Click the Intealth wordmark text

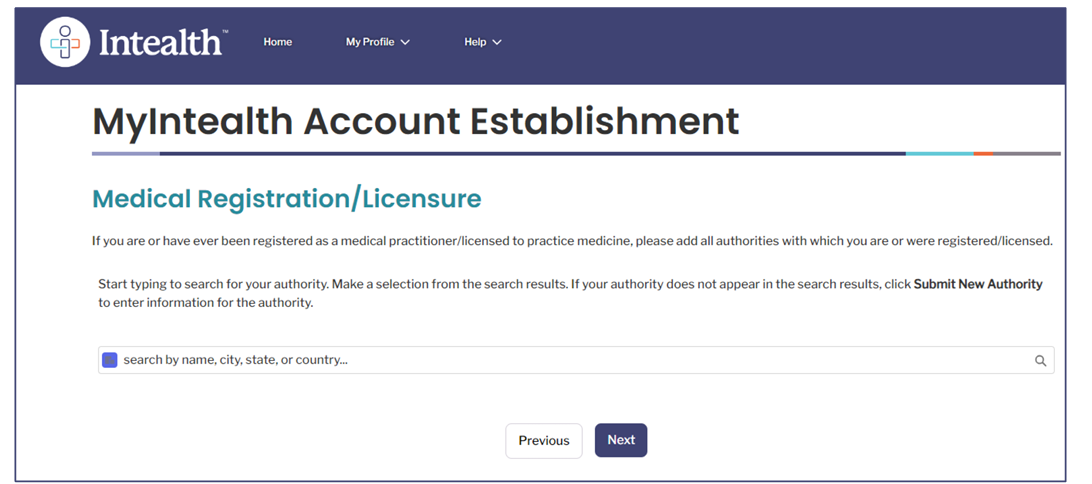tap(162, 42)
